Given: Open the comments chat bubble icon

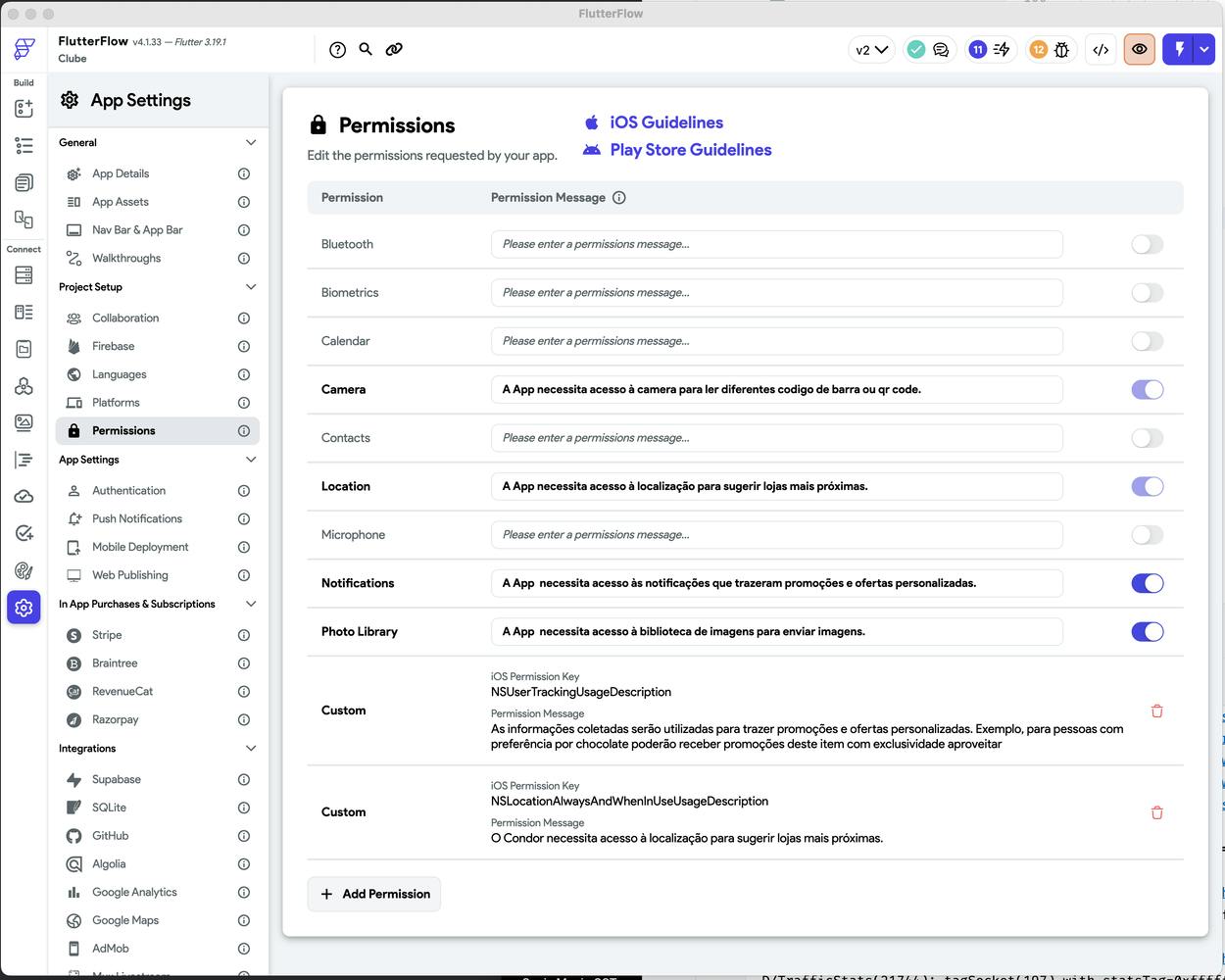Looking at the screenshot, I should [941, 49].
